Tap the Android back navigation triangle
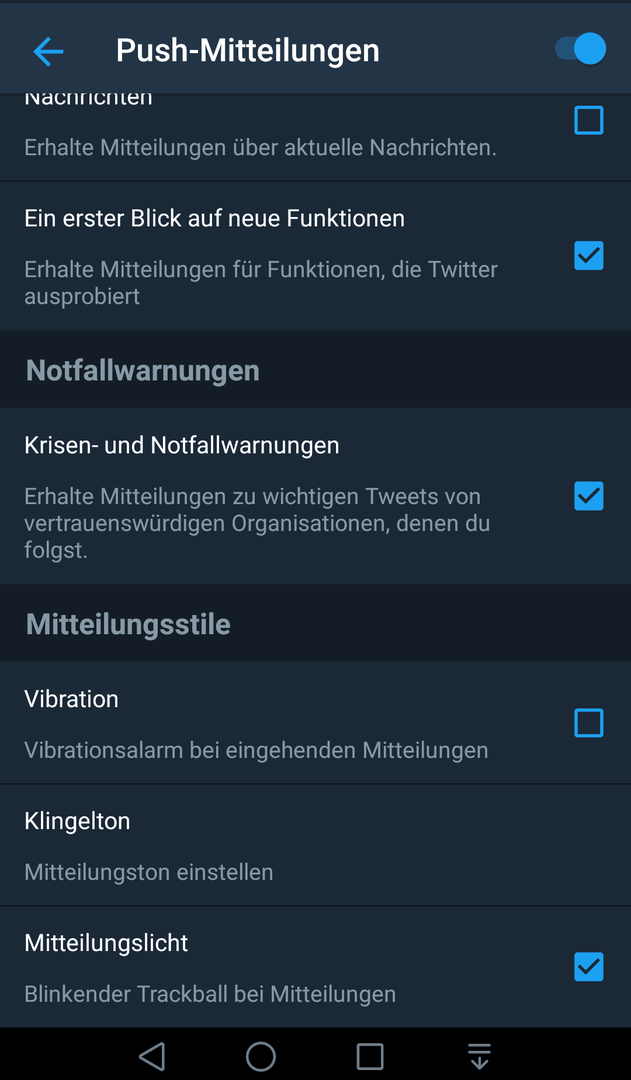The height and width of the screenshot is (1080, 631). coord(152,1055)
